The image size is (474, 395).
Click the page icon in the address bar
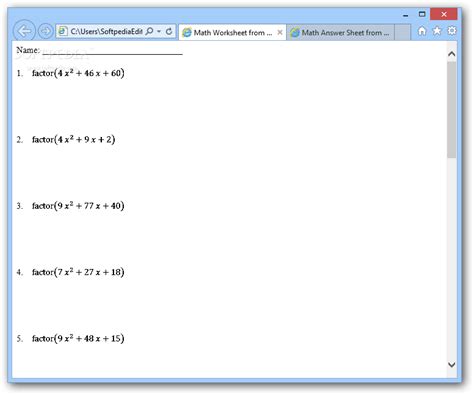pyautogui.click(x=62, y=31)
